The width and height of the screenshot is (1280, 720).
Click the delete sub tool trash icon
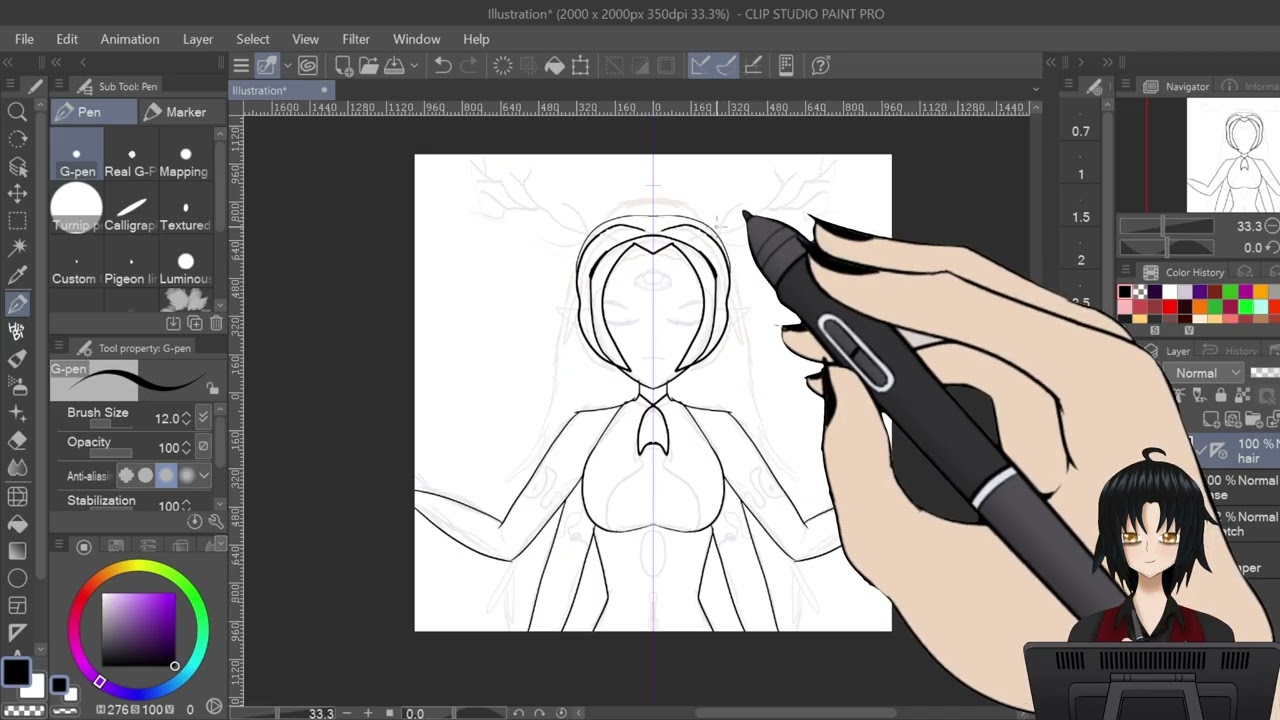click(216, 324)
